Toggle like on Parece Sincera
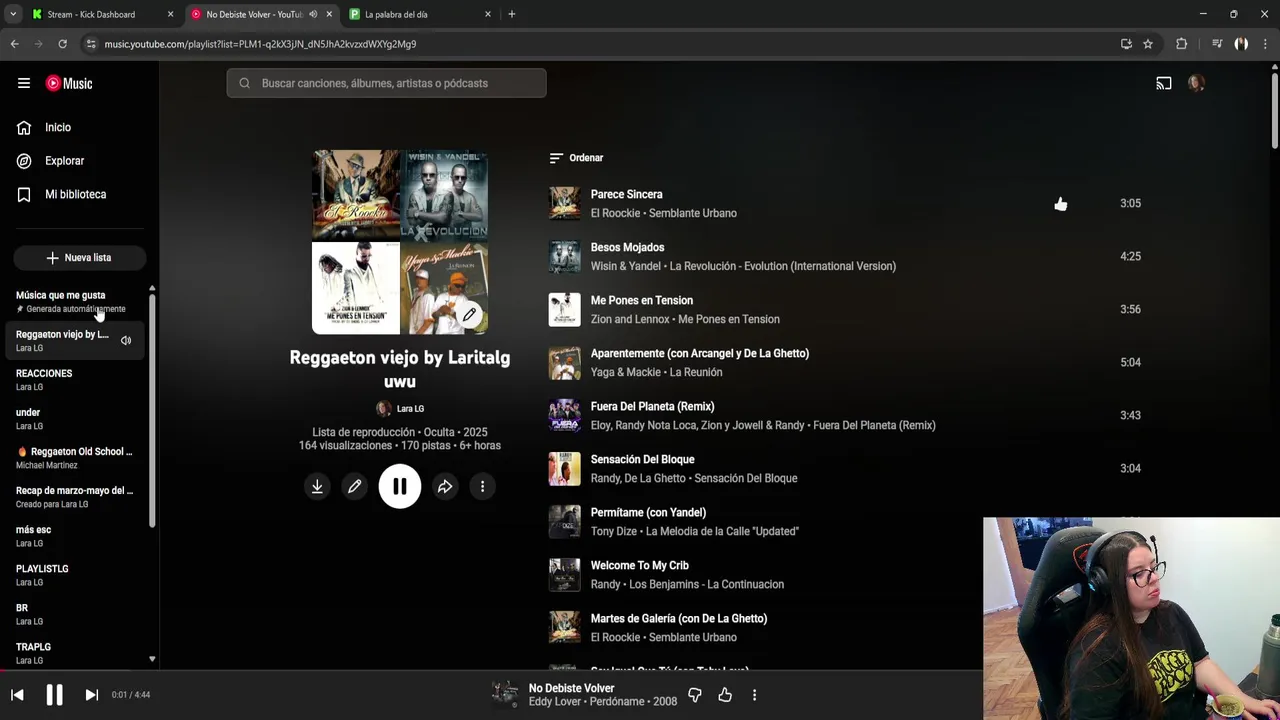 point(1061,204)
